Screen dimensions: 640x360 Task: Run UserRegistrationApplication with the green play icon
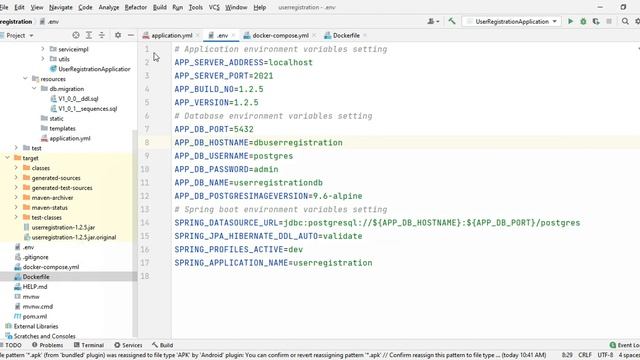pyautogui.click(x=570, y=21)
